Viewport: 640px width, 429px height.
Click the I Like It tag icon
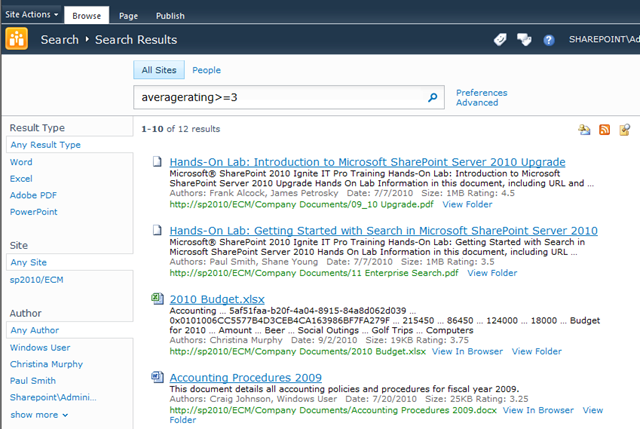point(500,40)
